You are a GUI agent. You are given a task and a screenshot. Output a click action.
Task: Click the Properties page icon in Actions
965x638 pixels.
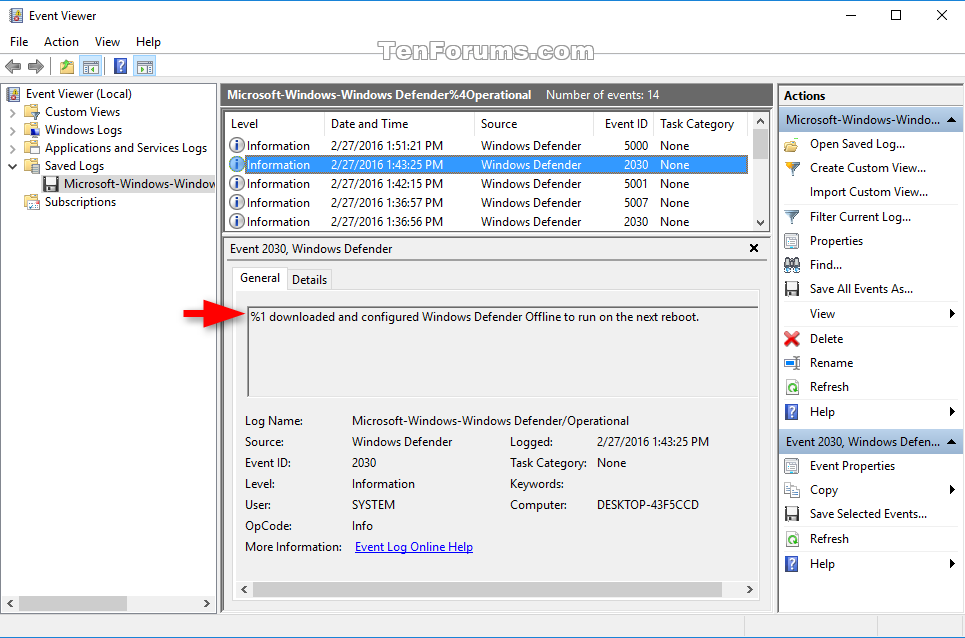(x=792, y=241)
